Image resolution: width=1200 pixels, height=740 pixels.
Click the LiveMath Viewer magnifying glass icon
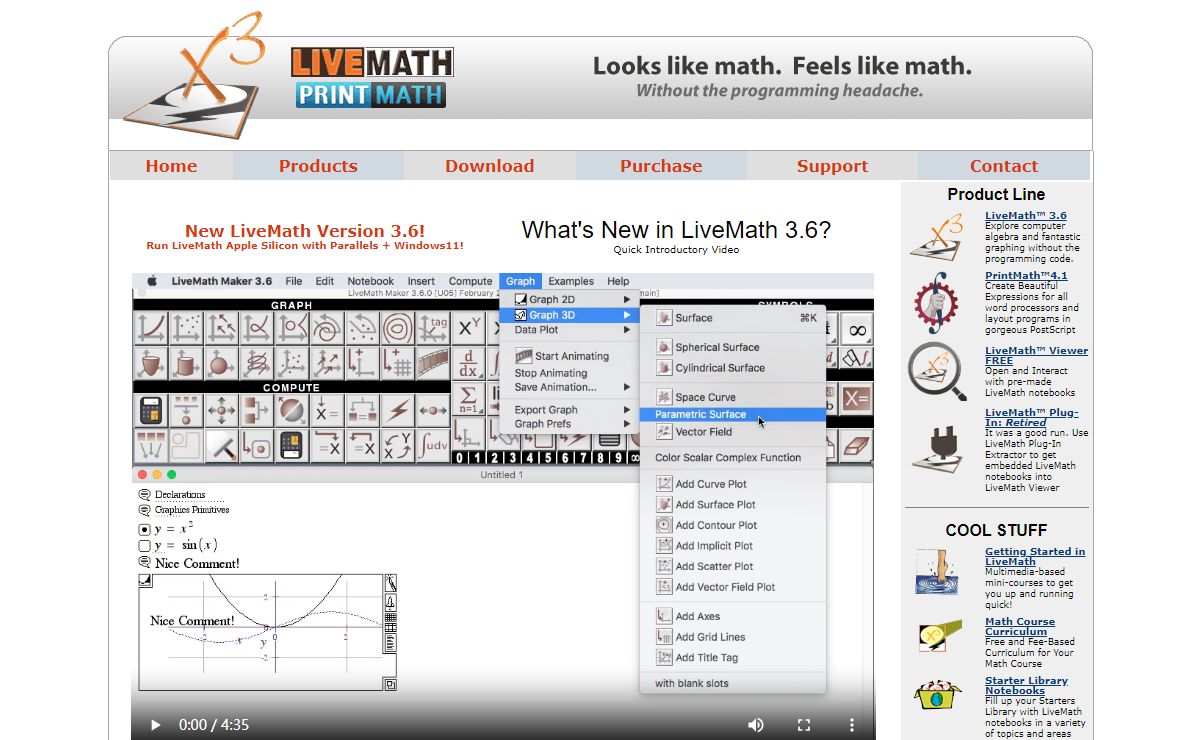tap(936, 371)
